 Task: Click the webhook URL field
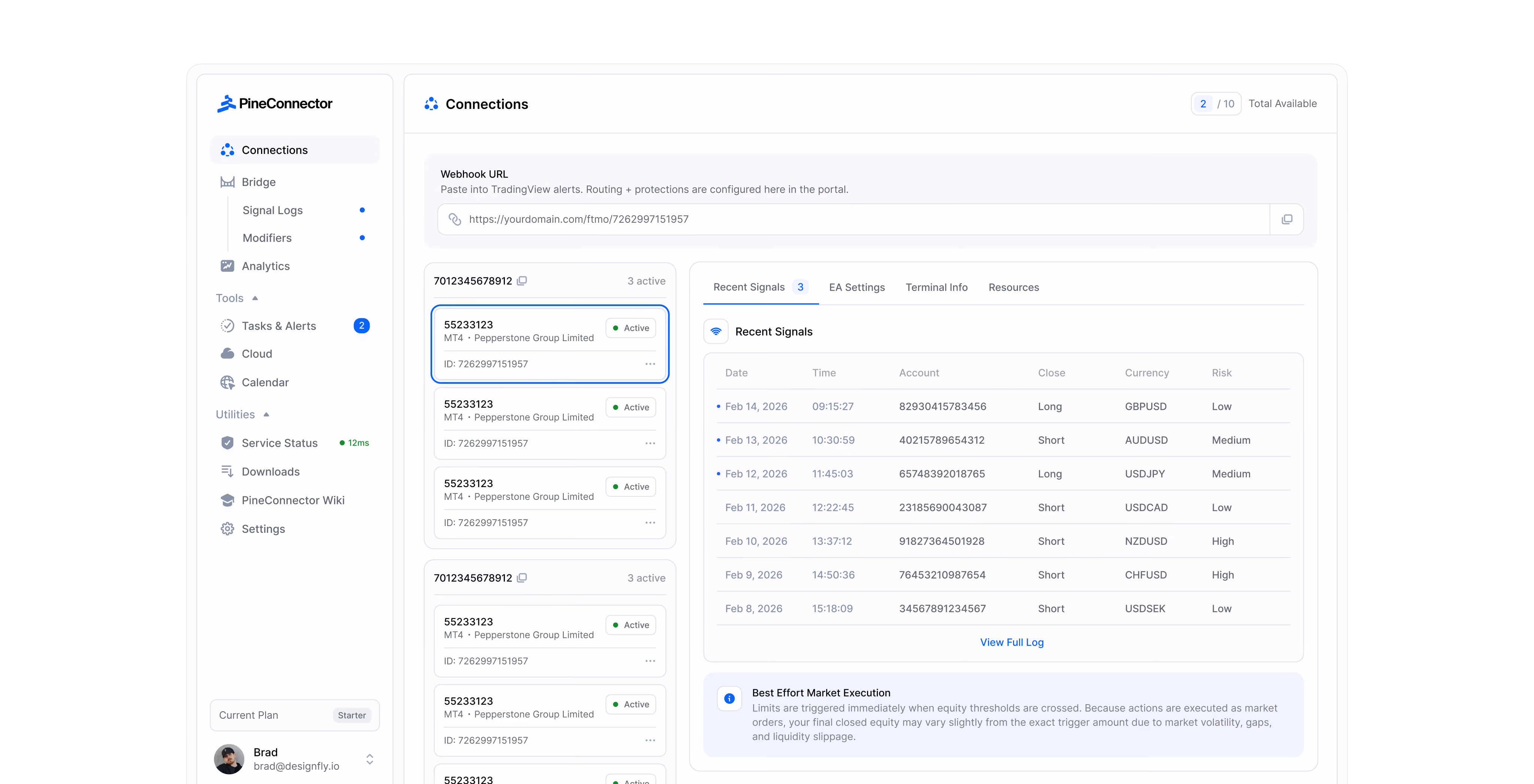[x=854, y=219]
